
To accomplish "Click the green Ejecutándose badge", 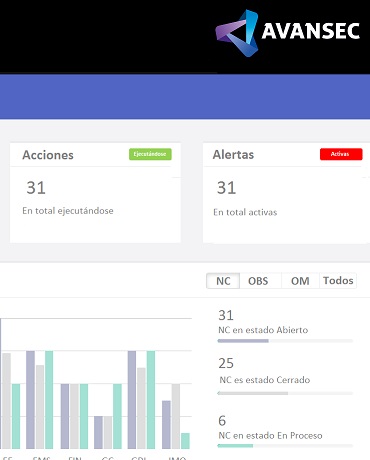I will coord(150,154).
